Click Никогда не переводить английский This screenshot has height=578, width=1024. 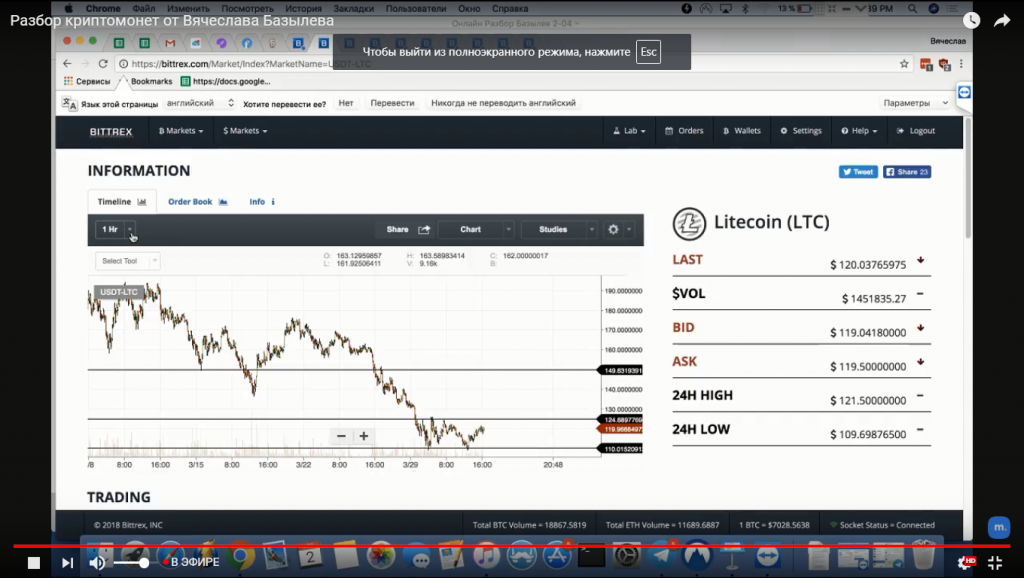click(504, 103)
